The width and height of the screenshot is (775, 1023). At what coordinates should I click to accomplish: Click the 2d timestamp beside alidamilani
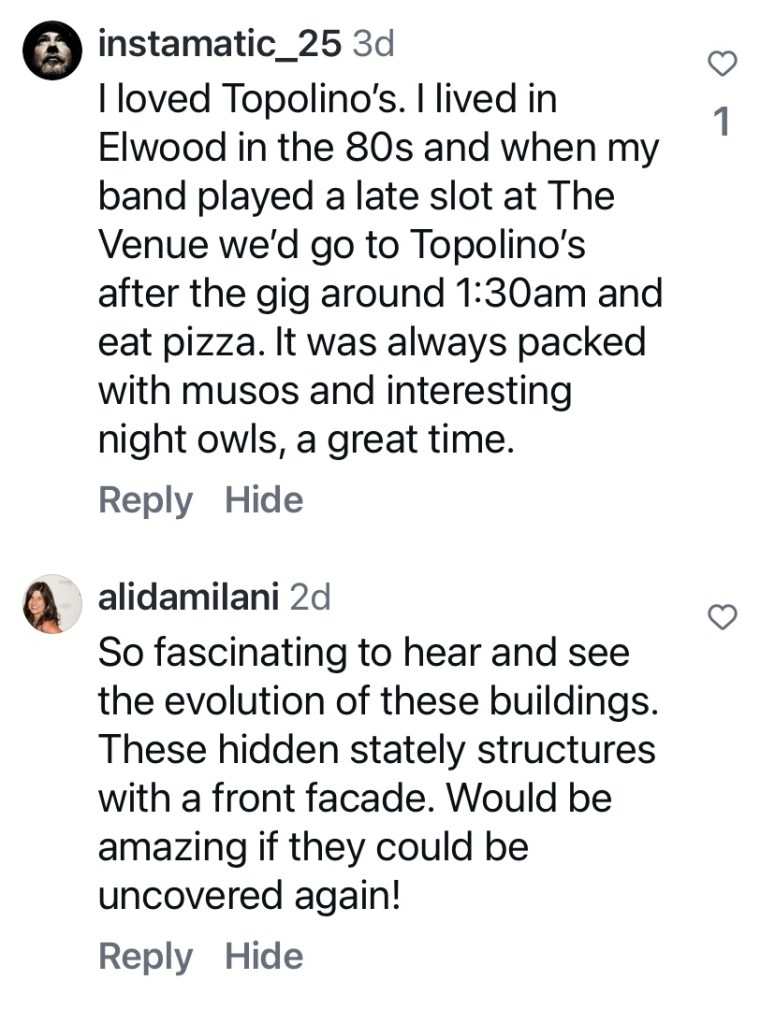tap(308, 597)
